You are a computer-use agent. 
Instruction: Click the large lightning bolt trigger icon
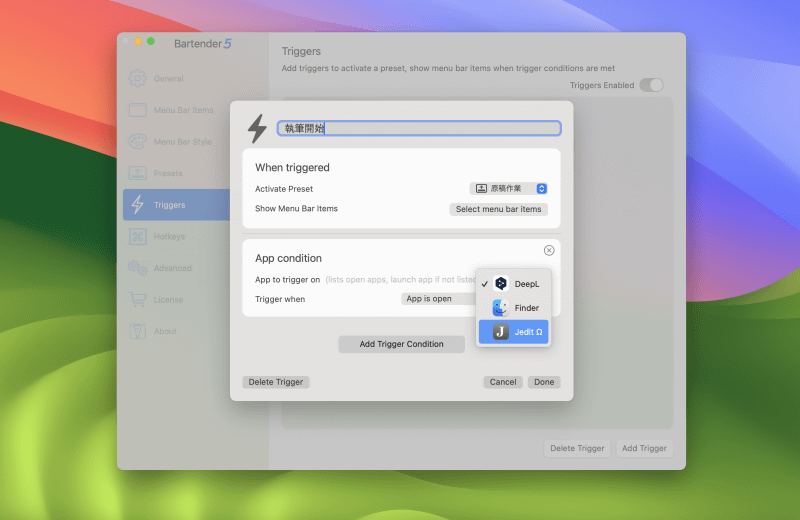tap(258, 129)
